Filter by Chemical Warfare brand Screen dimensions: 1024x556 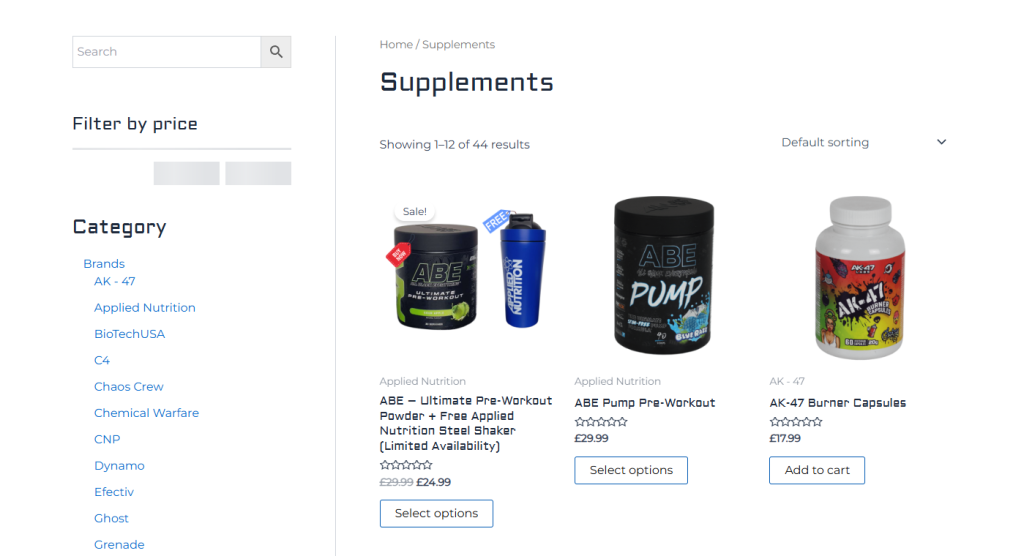(x=146, y=413)
